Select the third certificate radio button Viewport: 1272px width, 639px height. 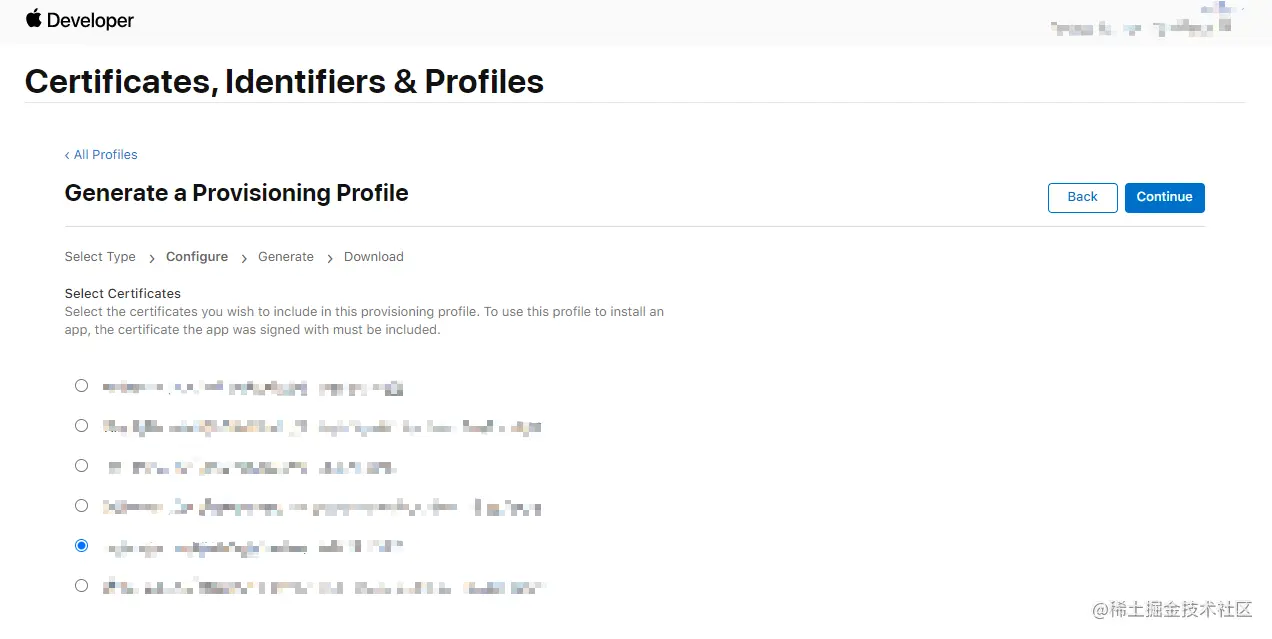[x=82, y=466]
